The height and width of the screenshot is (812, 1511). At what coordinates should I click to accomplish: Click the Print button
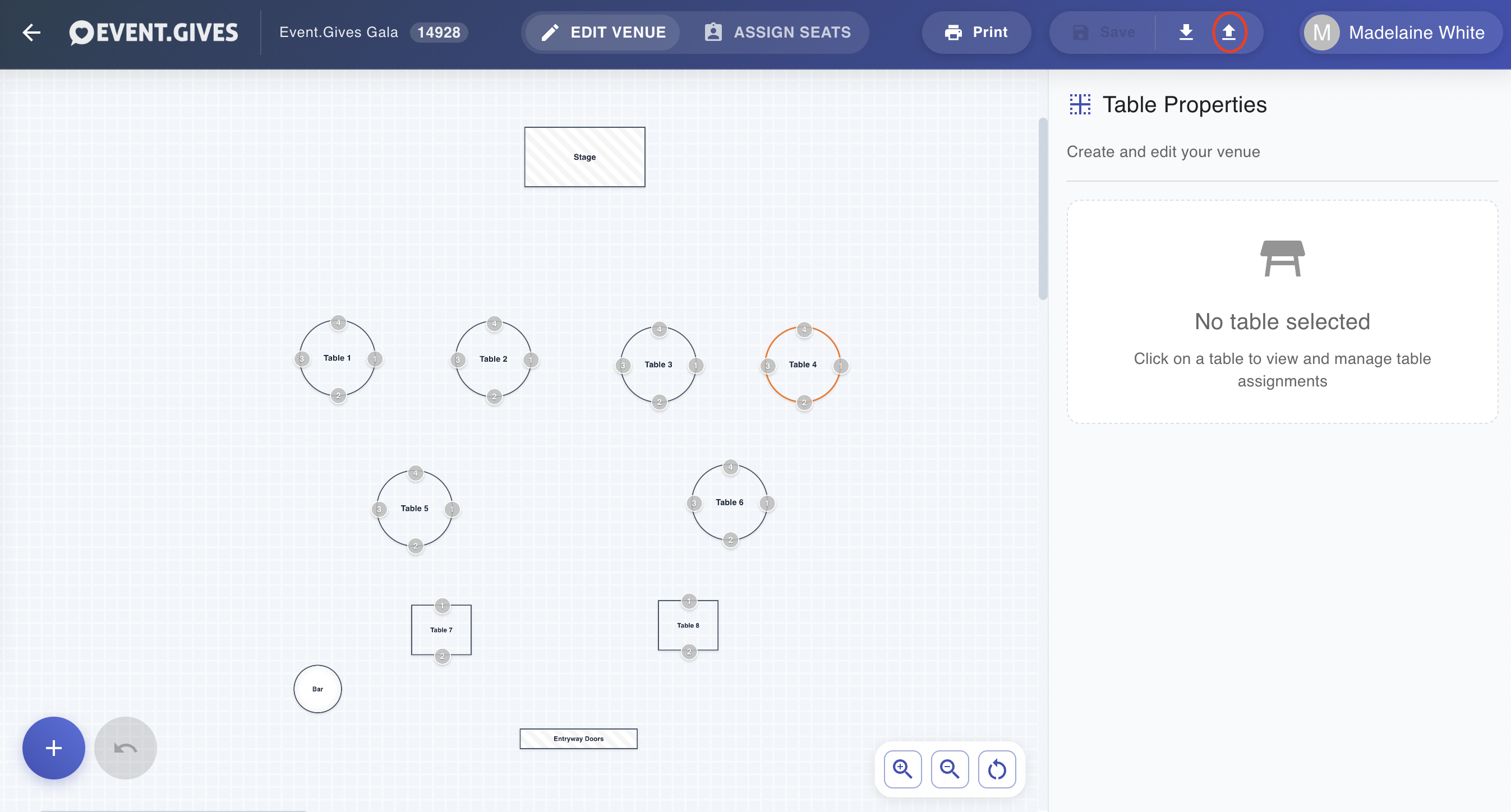click(x=976, y=33)
